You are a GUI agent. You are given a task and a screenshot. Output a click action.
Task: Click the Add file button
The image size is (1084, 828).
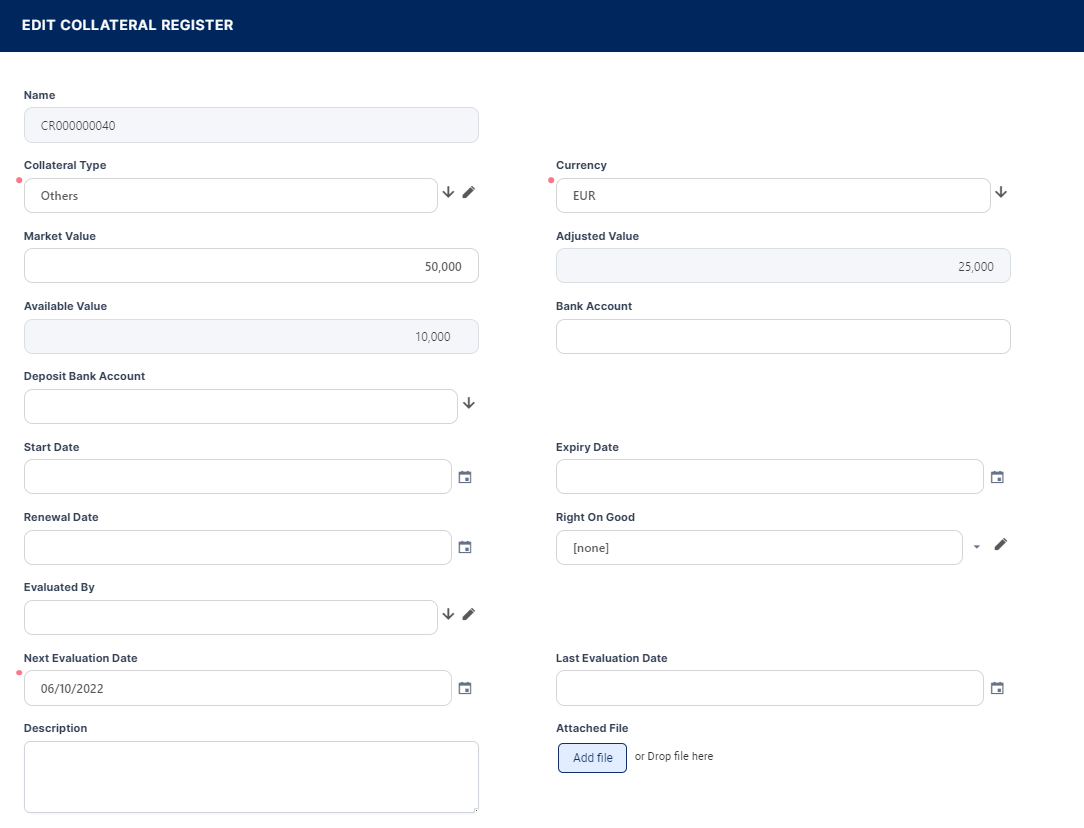point(592,758)
